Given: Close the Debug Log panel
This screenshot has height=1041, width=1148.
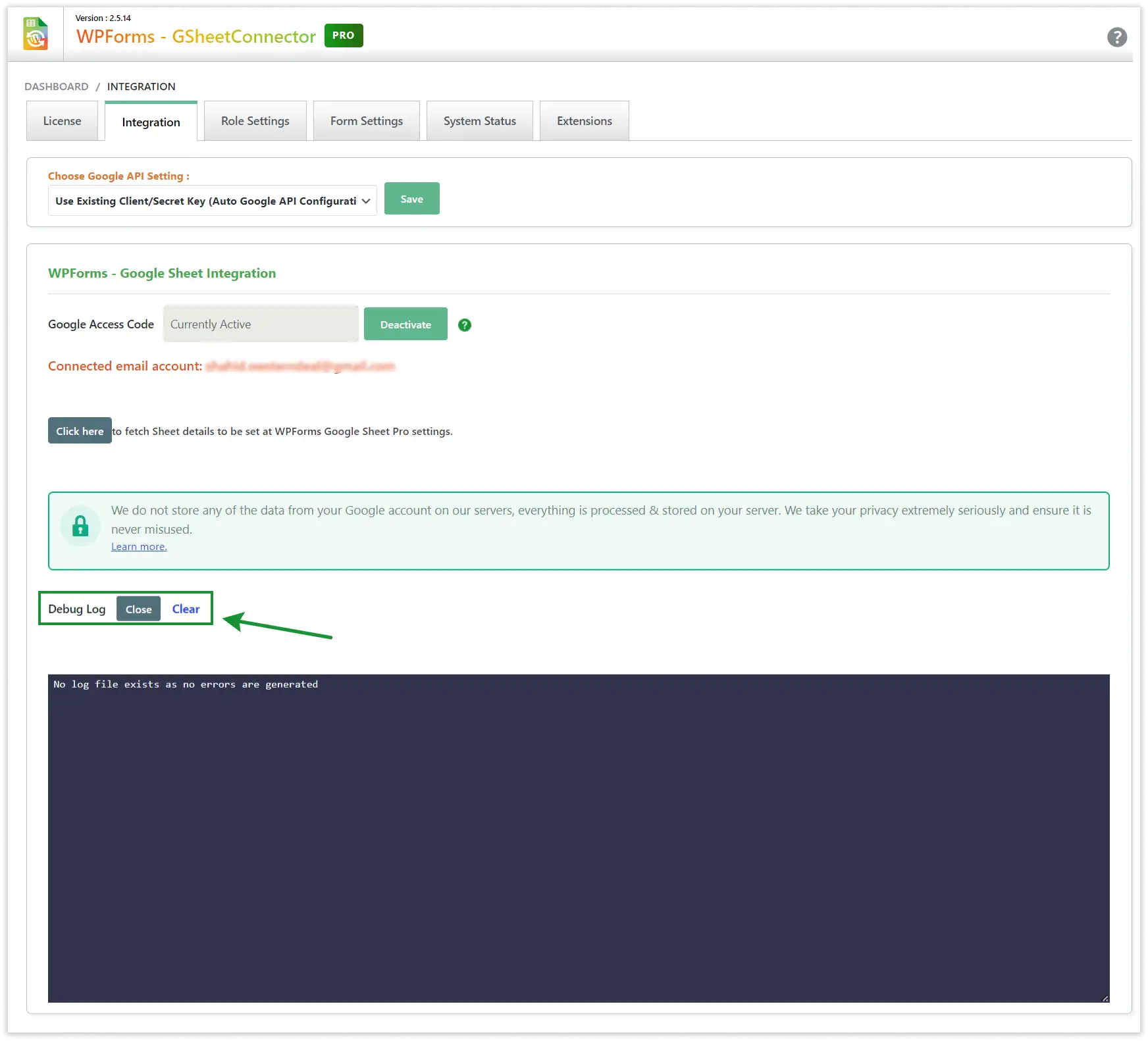Looking at the screenshot, I should [x=138, y=609].
